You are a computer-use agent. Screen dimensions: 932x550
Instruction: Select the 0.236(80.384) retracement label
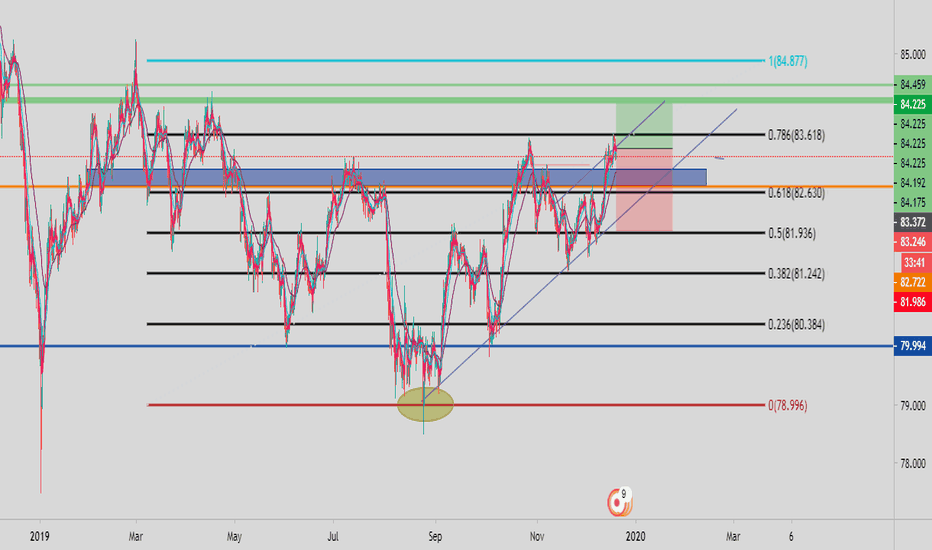pyautogui.click(x=795, y=324)
